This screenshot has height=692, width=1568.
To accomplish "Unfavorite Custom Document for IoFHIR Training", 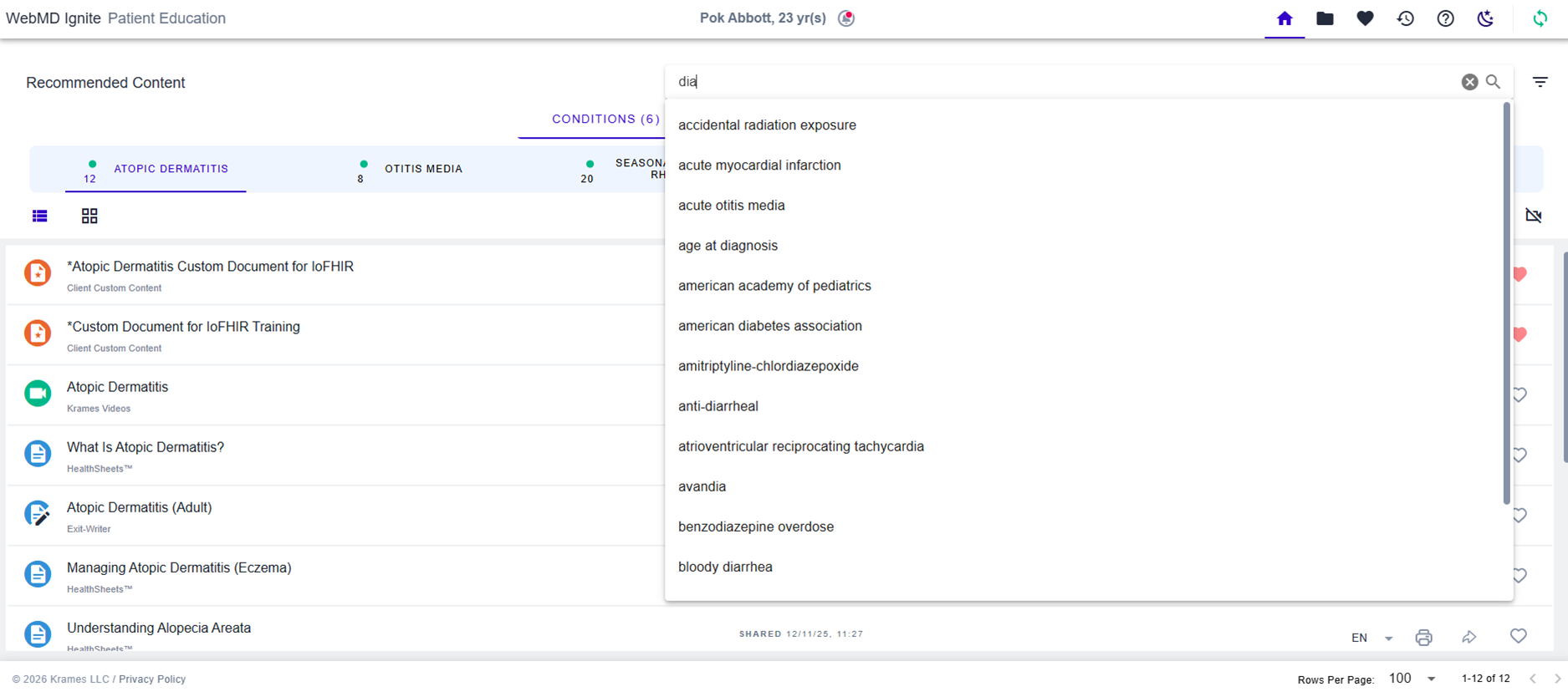I will [x=1519, y=334].
